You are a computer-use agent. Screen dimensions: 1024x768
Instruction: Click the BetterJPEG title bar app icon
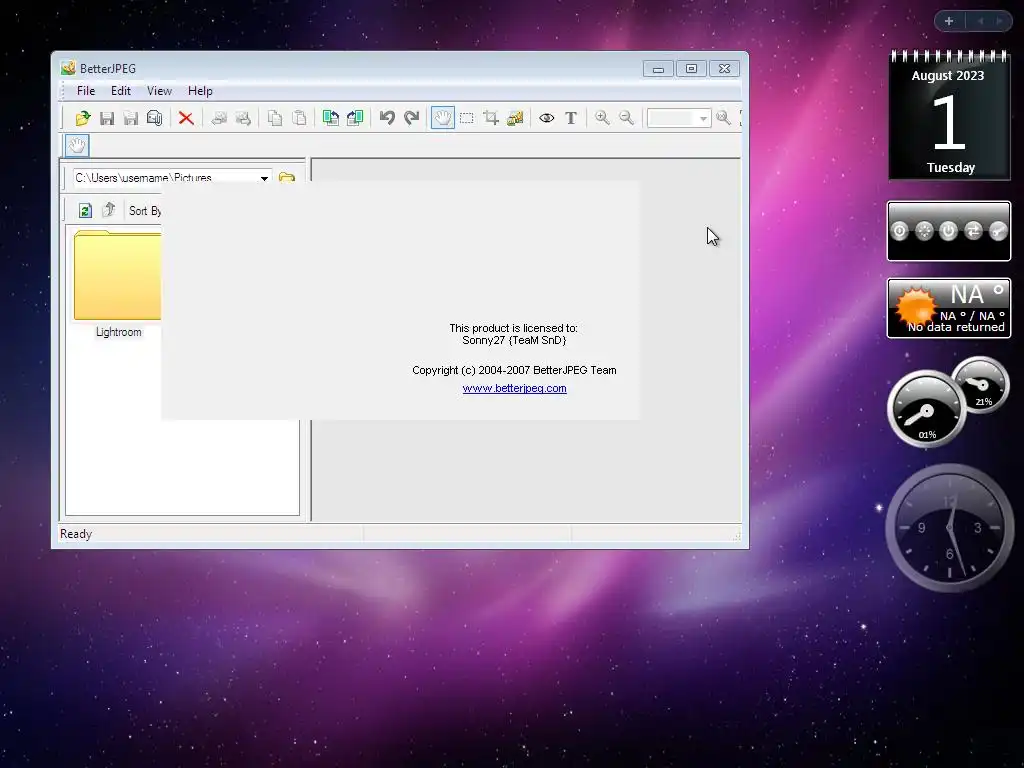pos(68,68)
